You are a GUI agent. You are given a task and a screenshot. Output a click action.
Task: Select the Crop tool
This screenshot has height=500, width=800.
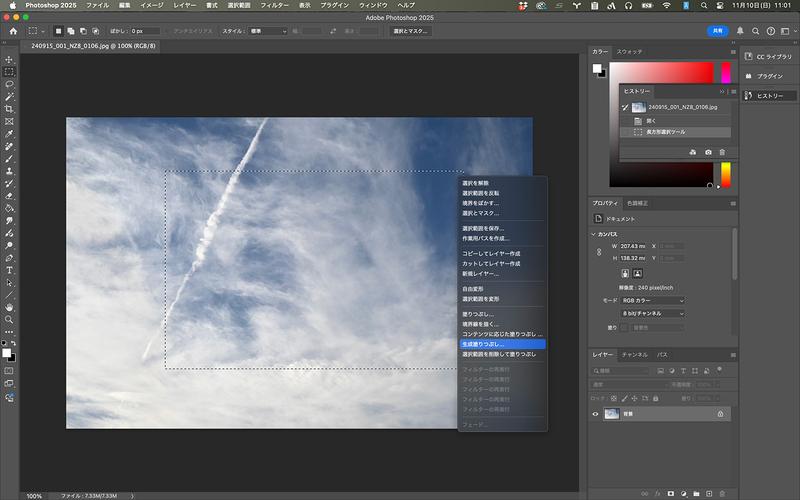(9, 109)
